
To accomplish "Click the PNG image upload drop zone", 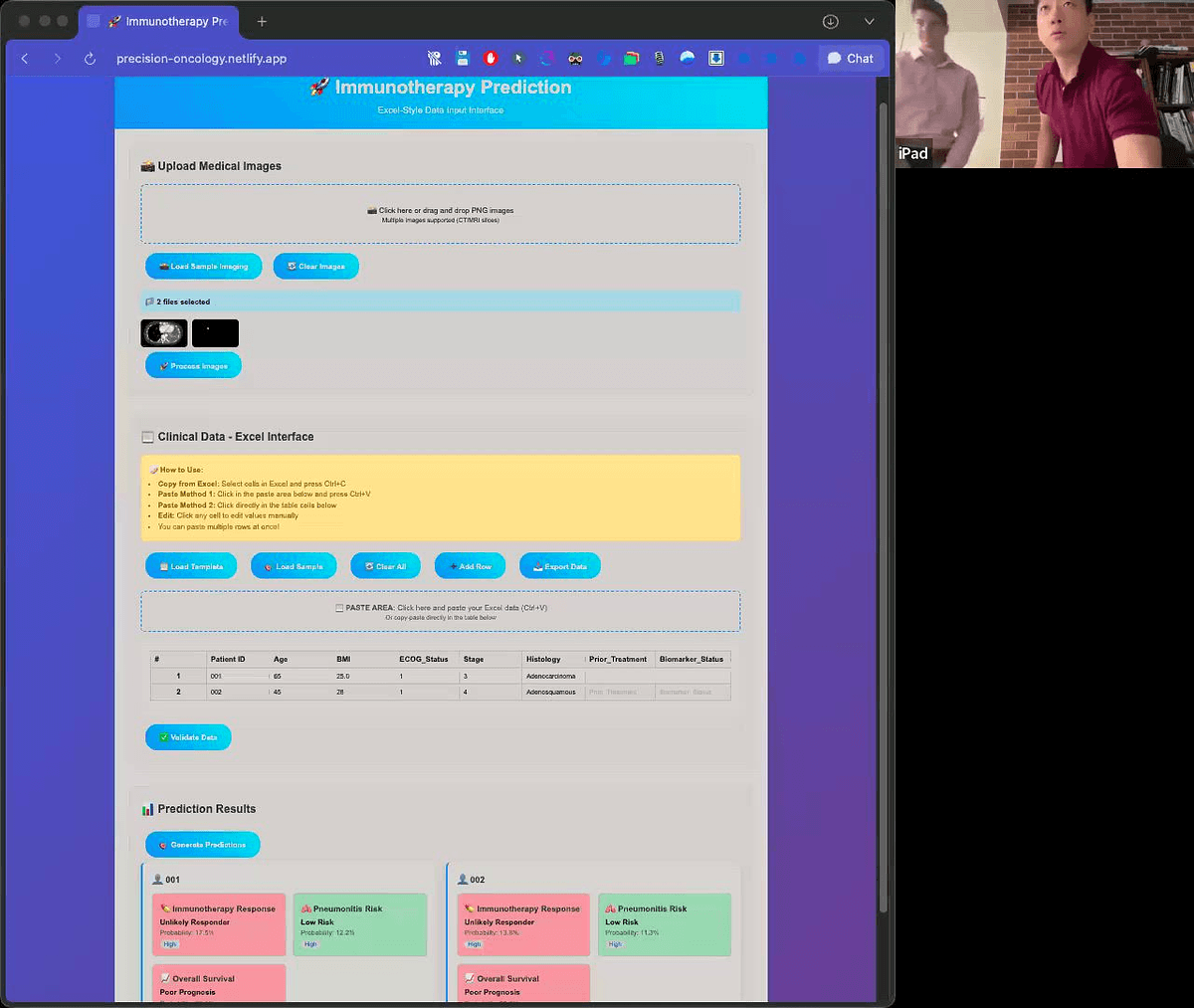I will coord(441,214).
